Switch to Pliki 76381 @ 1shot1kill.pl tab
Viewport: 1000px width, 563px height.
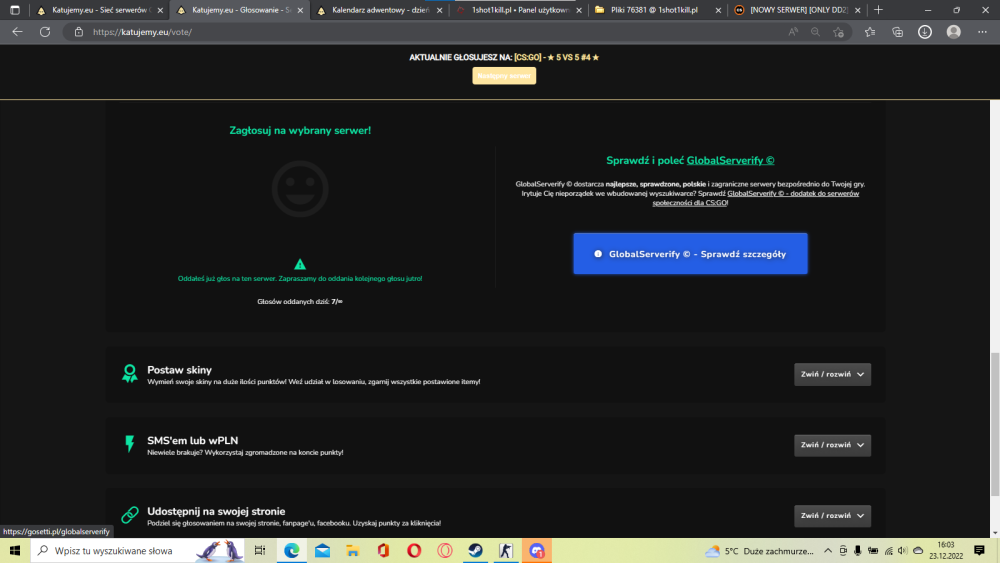click(x=658, y=10)
